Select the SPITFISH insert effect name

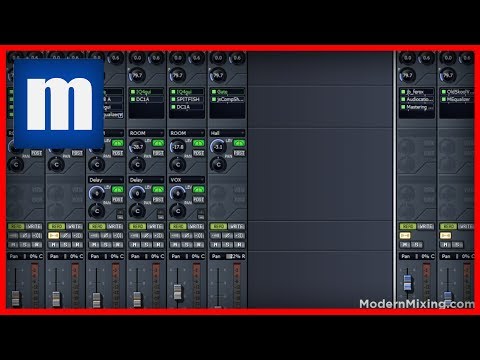point(188,99)
